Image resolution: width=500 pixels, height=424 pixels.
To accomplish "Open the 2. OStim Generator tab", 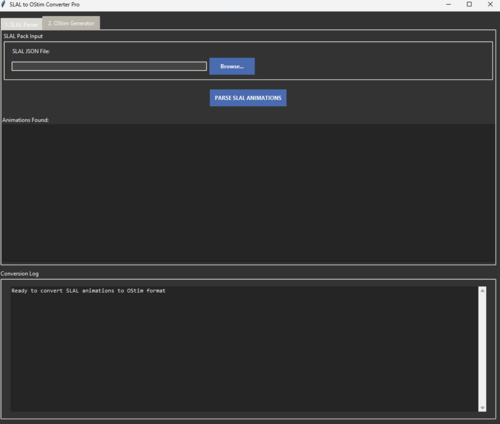I will pos(71,23).
